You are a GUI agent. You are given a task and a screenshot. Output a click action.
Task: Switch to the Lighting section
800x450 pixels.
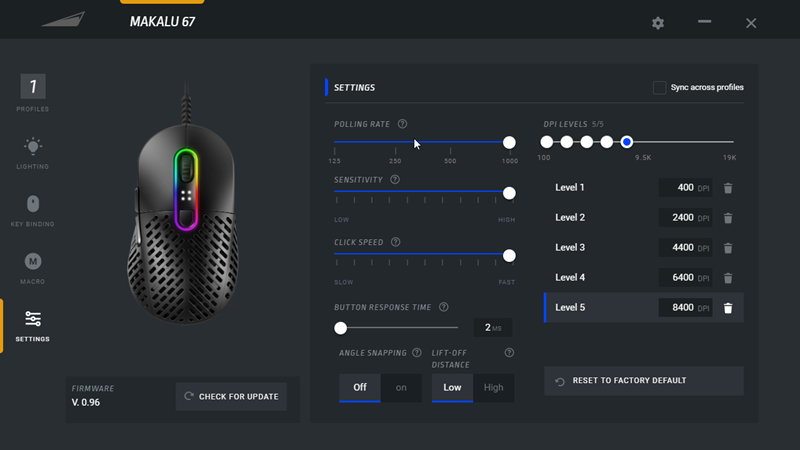[x=33, y=152]
